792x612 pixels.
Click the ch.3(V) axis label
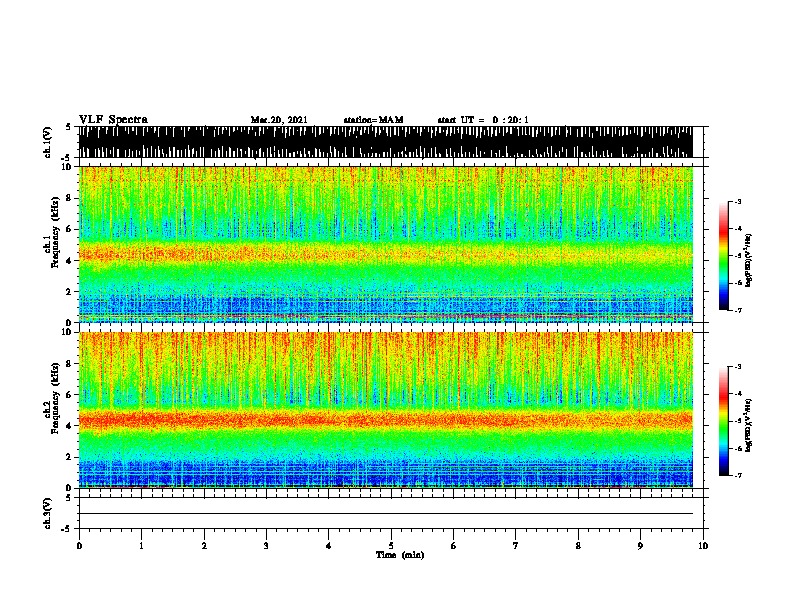click(x=47, y=513)
